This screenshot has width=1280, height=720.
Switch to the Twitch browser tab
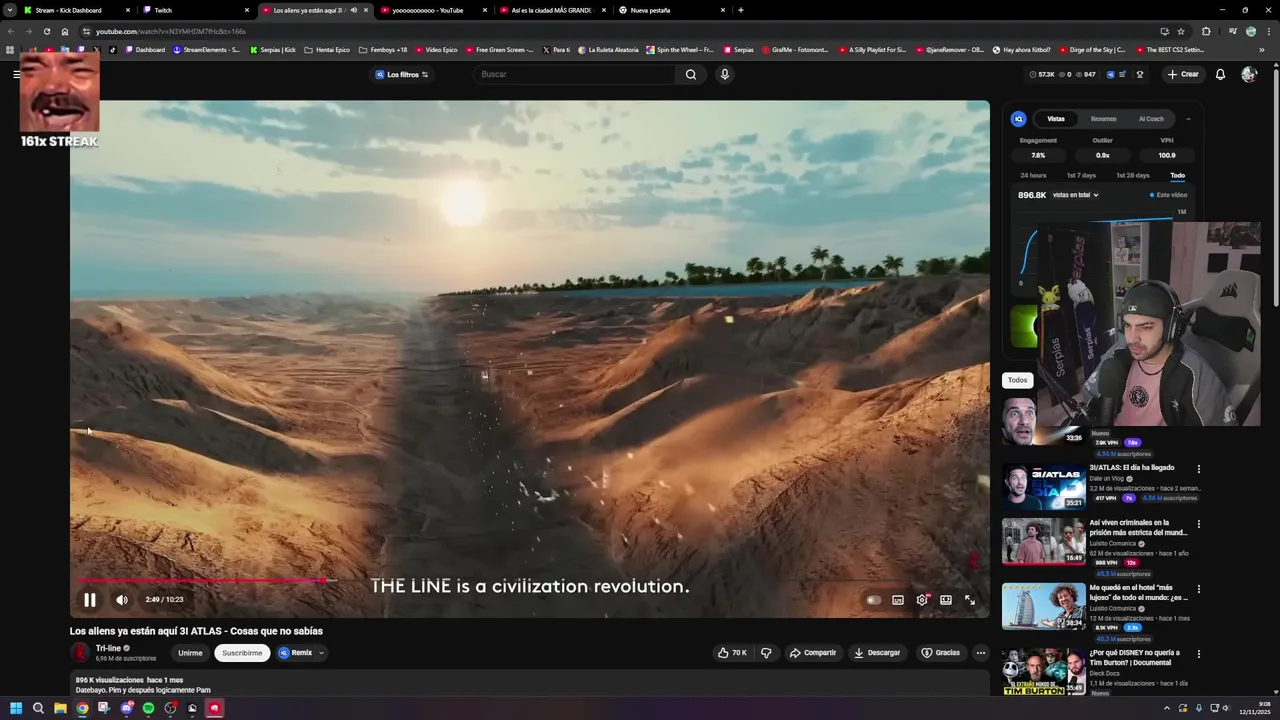[196, 10]
